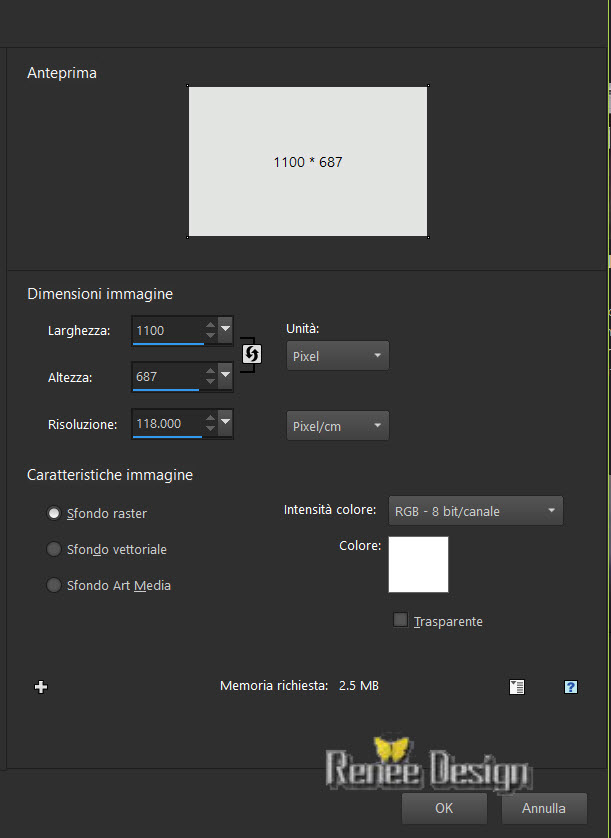Click the Dimensioni immagine heading

pyautogui.click(x=100, y=294)
